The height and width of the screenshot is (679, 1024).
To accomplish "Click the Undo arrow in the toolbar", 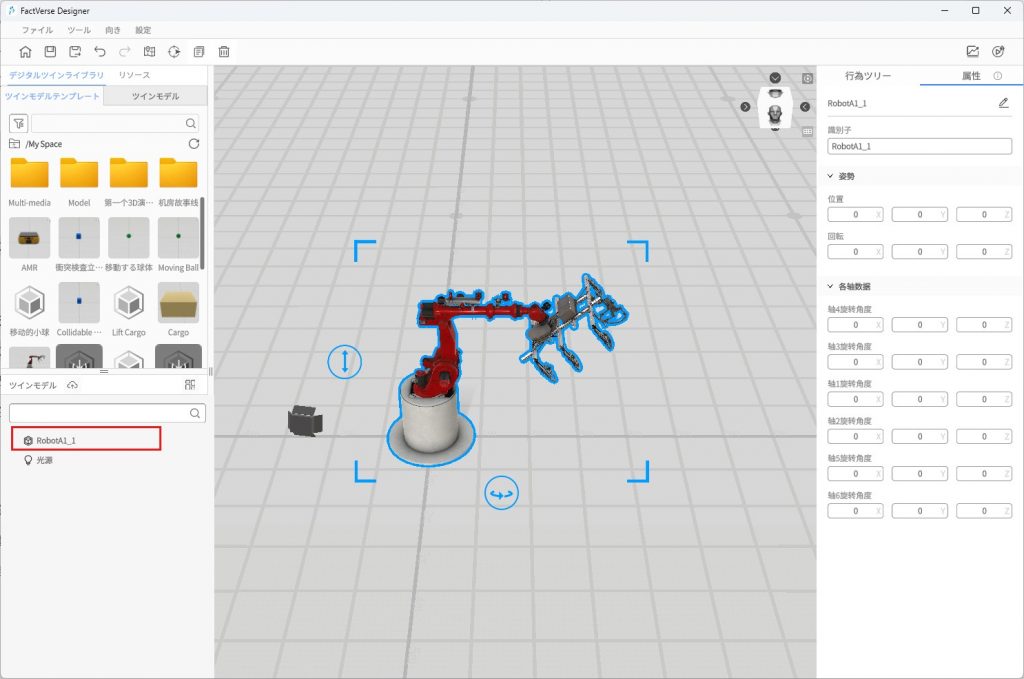I will click(x=100, y=52).
